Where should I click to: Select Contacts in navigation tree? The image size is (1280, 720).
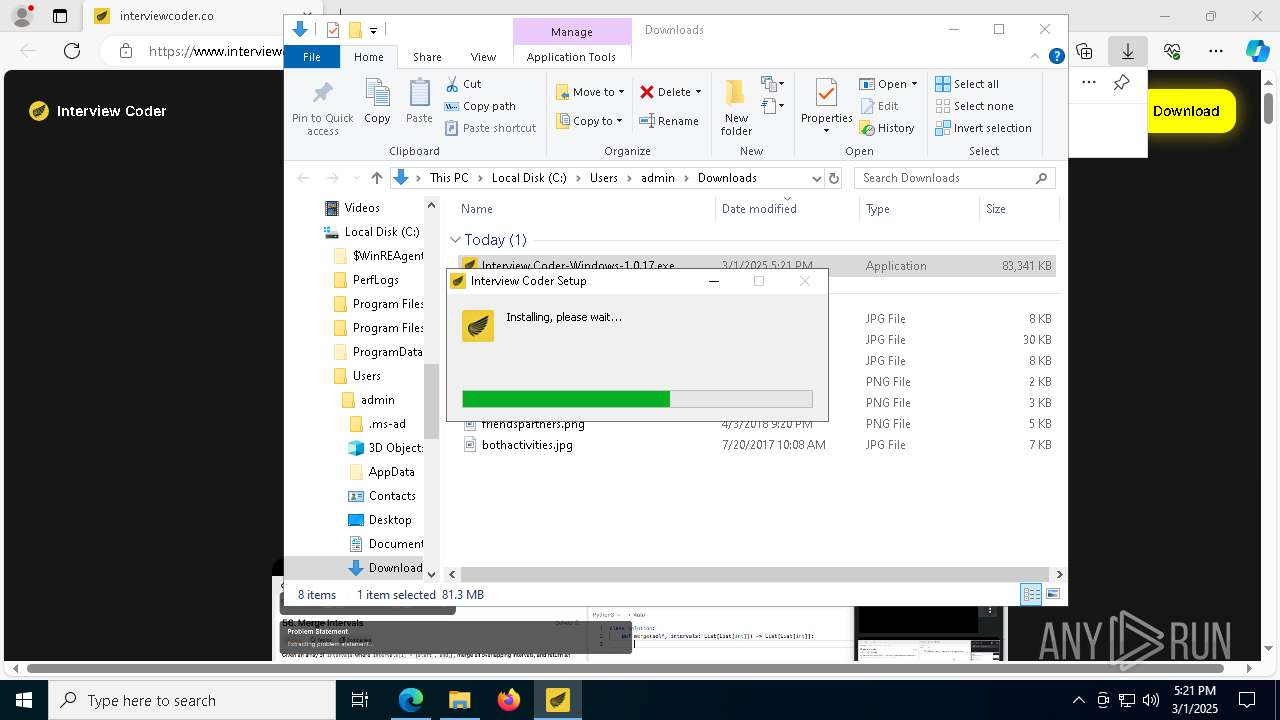[392, 496]
